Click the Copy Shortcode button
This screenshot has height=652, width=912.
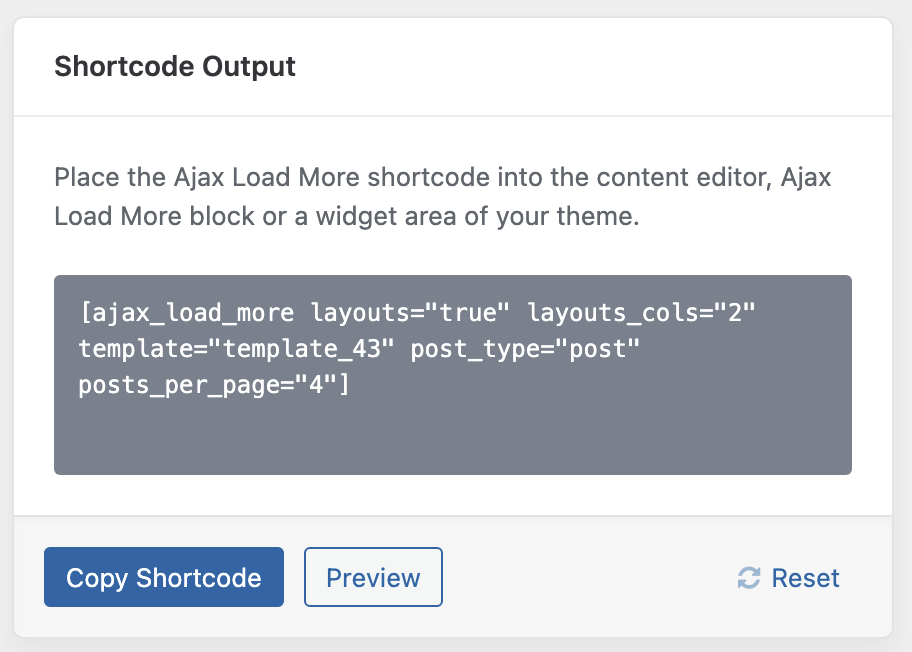tap(164, 577)
